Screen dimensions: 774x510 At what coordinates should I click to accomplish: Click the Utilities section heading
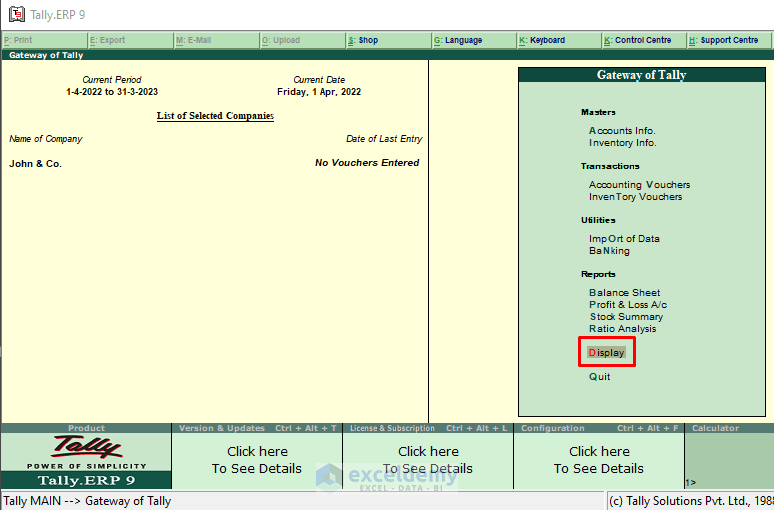[x=598, y=220]
